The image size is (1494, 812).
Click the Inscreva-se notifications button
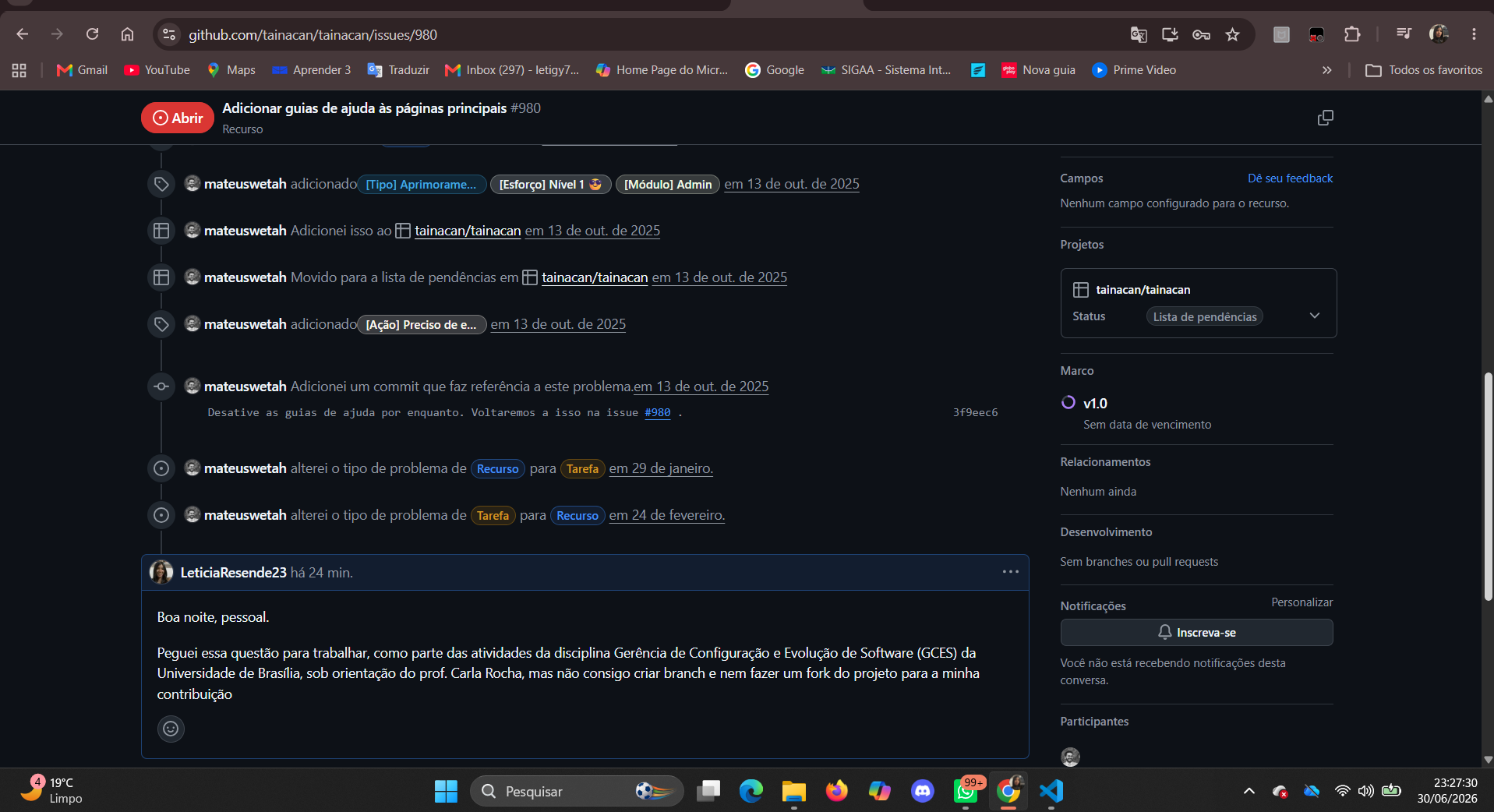tap(1196, 632)
